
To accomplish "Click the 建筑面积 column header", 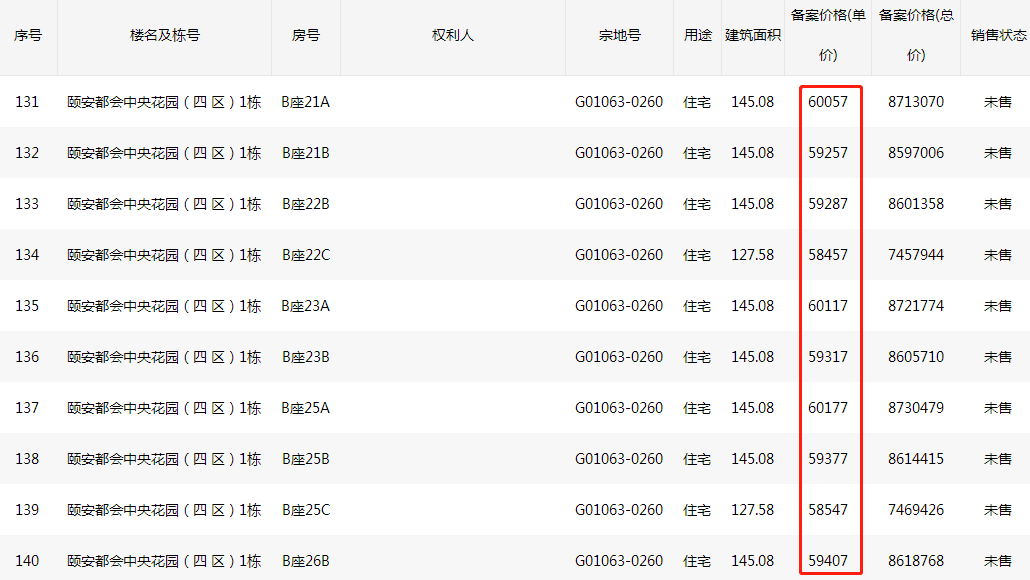I will (x=753, y=35).
